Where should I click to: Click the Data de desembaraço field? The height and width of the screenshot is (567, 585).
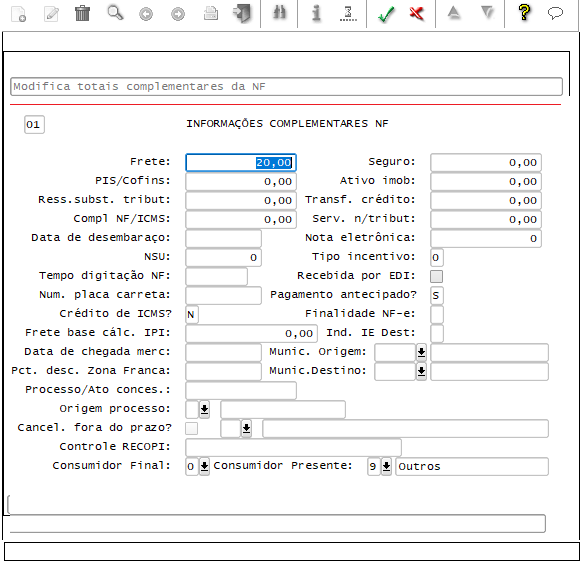pos(223,239)
